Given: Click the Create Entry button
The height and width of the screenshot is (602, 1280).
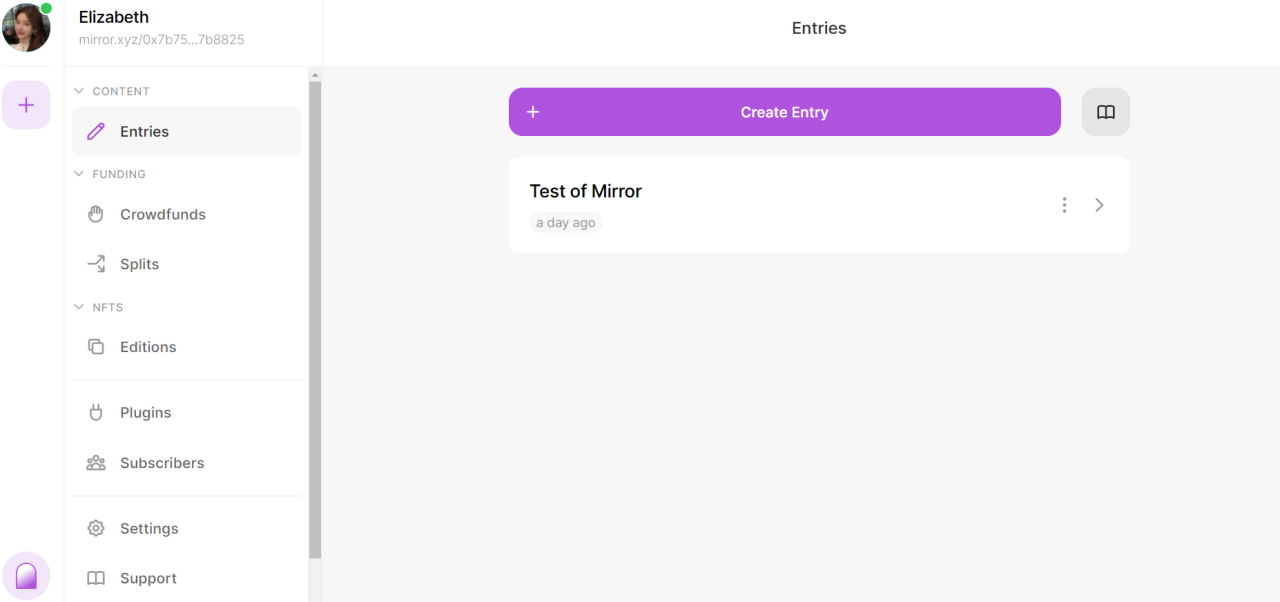Looking at the screenshot, I should 785,112.
